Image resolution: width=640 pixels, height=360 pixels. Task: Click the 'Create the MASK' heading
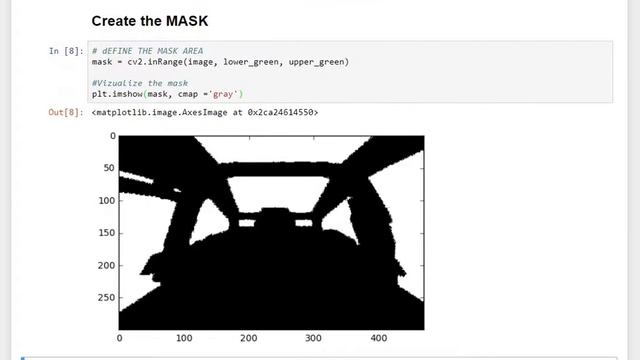click(x=149, y=21)
